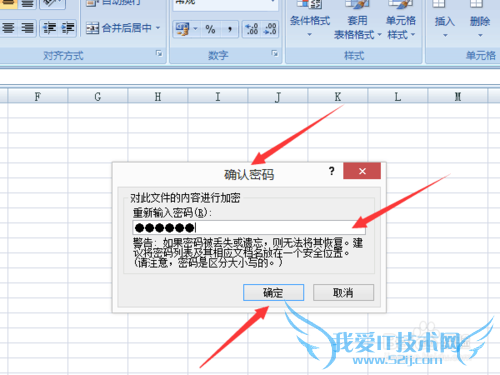Click the Cancel (取消) button

coord(343,293)
